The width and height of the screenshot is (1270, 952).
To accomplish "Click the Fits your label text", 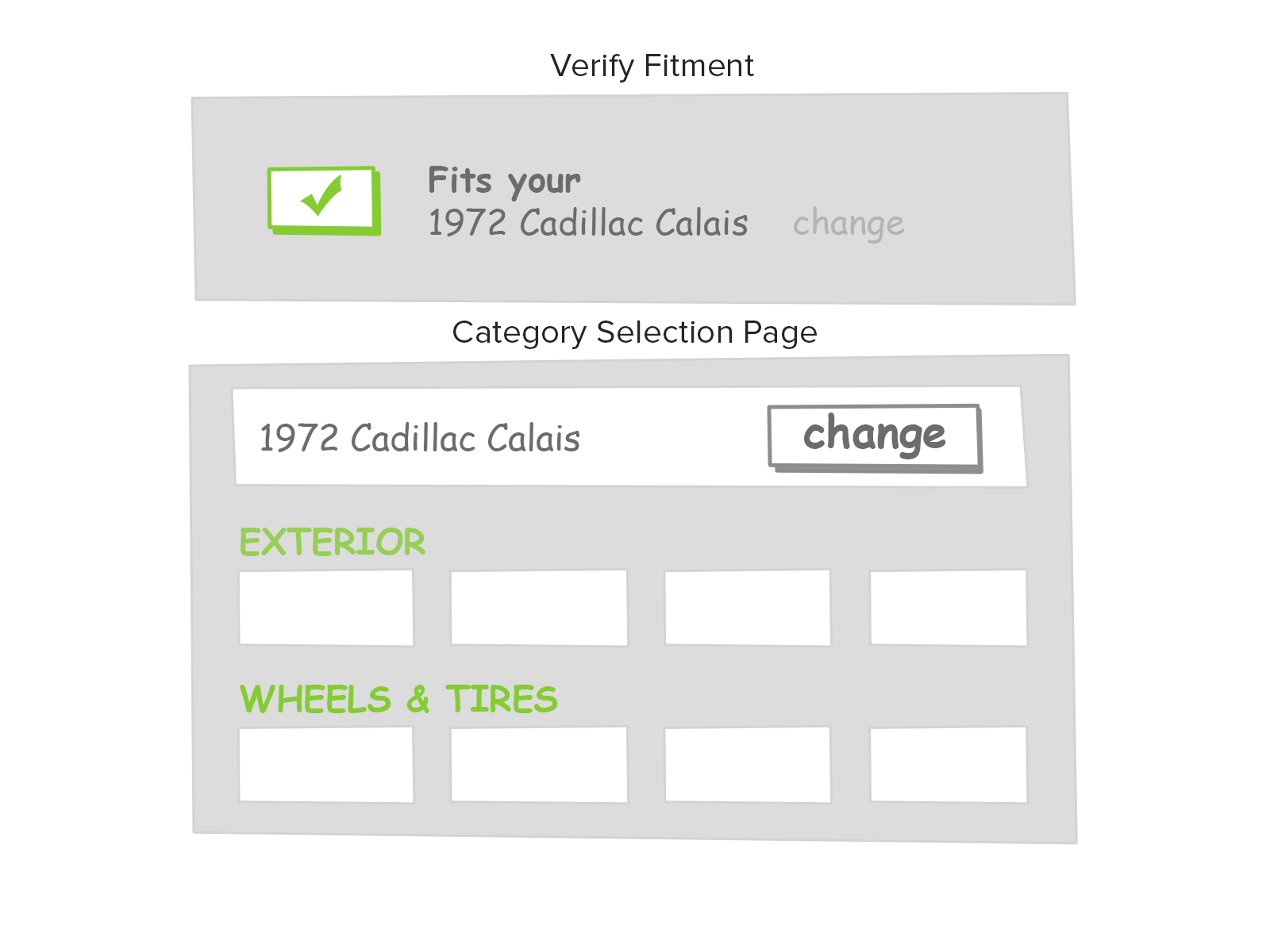I will pos(504,181).
